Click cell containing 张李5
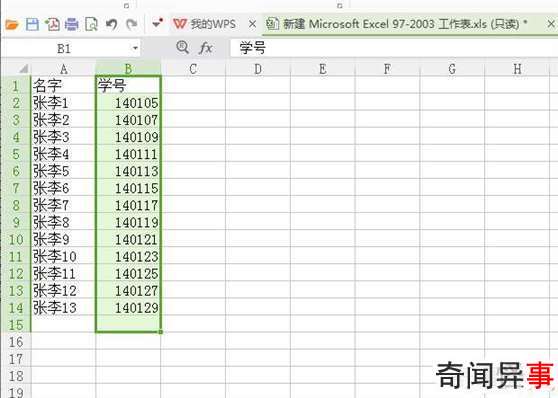This screenshot has height=398, width=558. coord(64,171)
